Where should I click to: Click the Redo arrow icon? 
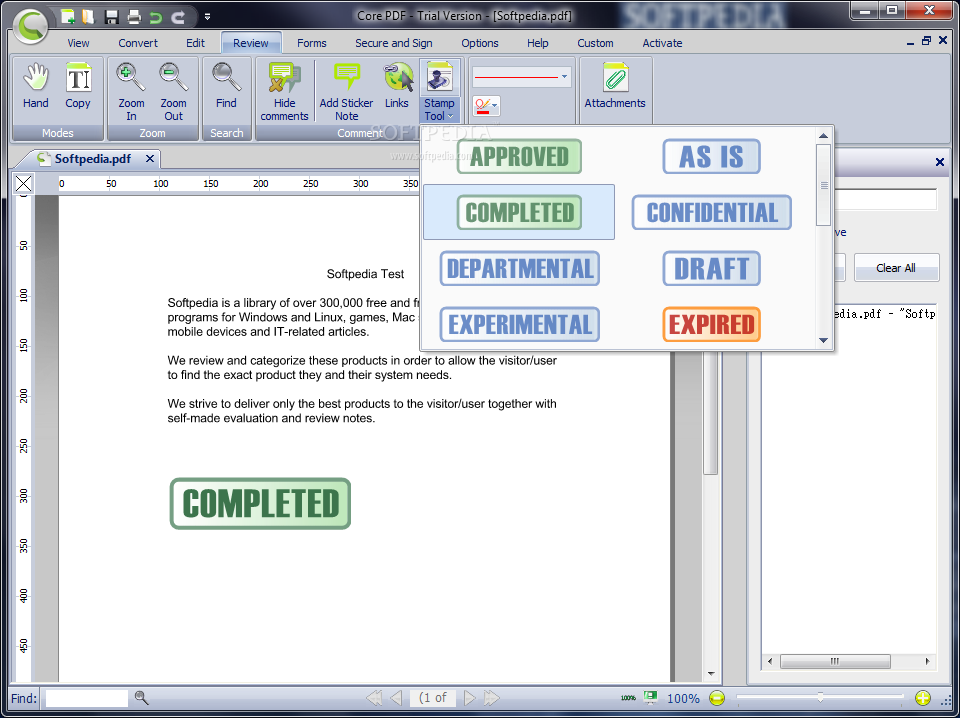pyautogui.click(x=178, y=17)
